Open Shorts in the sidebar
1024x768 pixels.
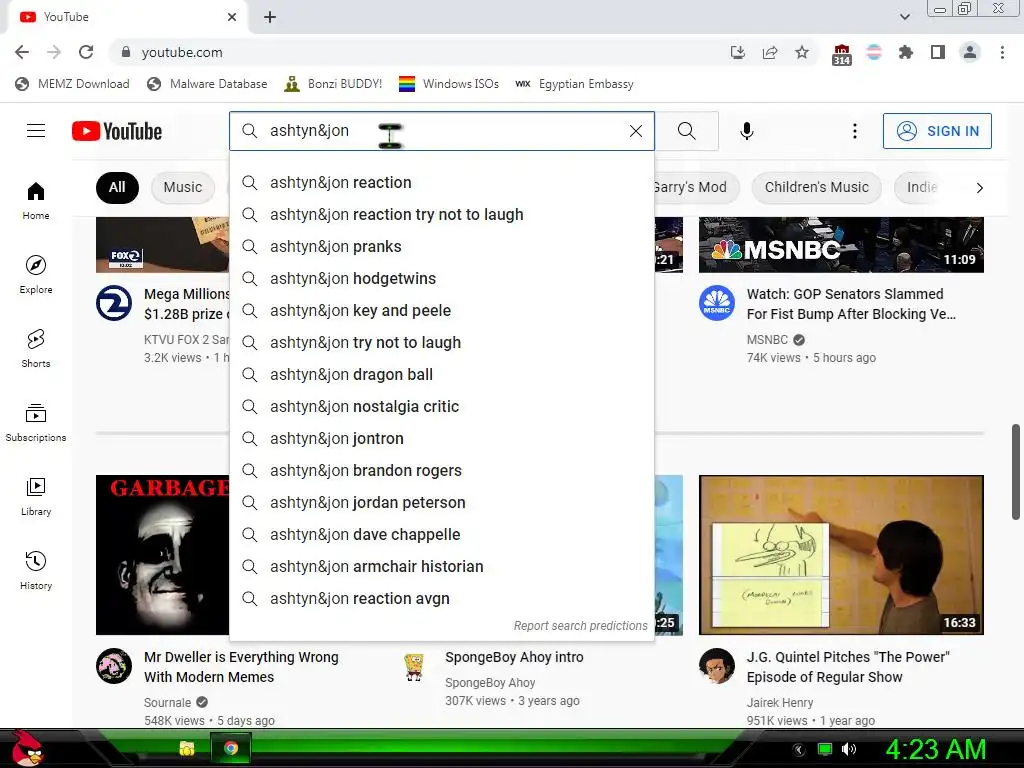pyautogui.click(x=36, y=349)
